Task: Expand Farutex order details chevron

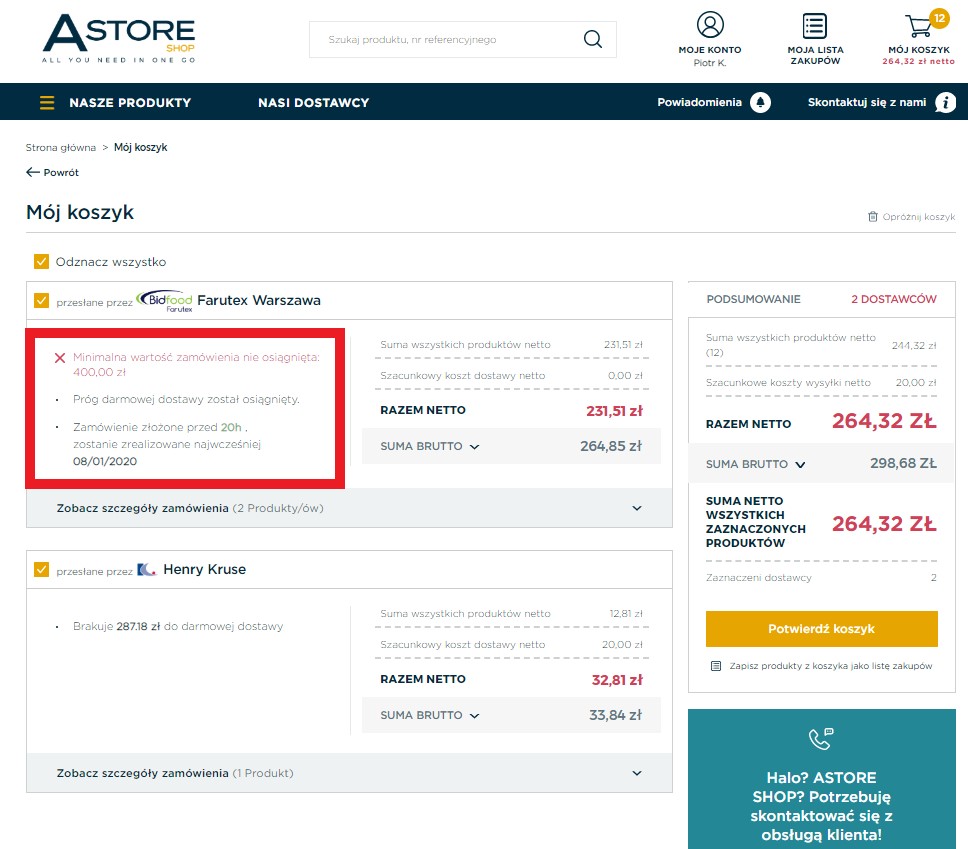Action: tap(637, 508)
